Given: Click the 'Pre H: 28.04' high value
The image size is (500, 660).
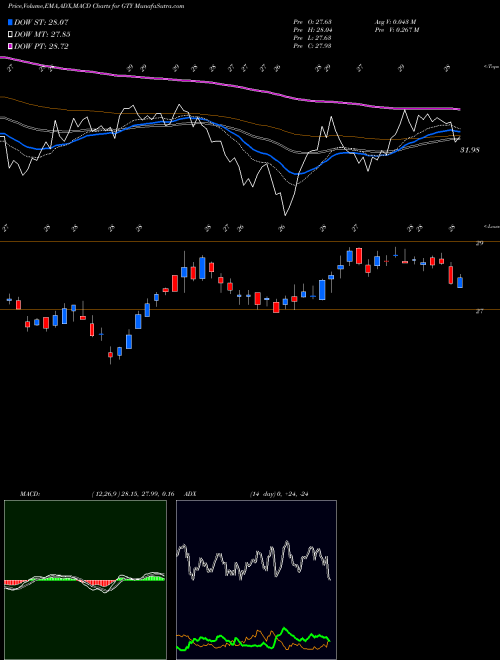Looking at the screenshot, I should tap(313, 30).
